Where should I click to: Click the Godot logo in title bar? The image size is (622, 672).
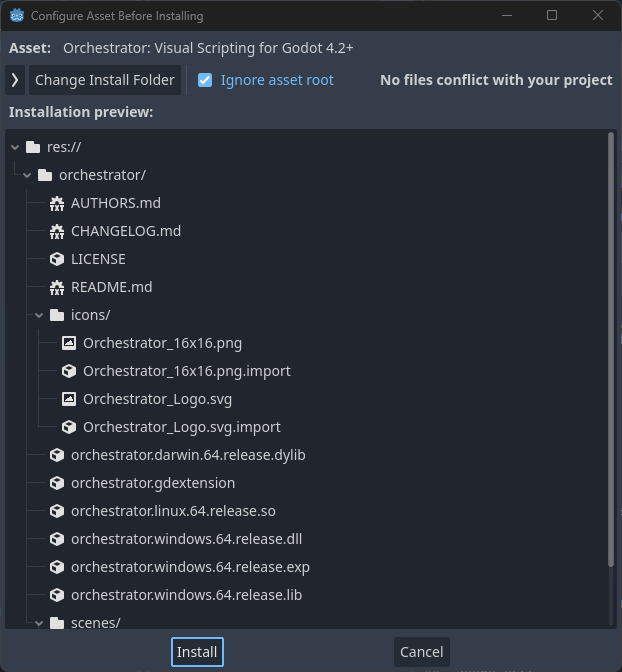pos(17,16)
